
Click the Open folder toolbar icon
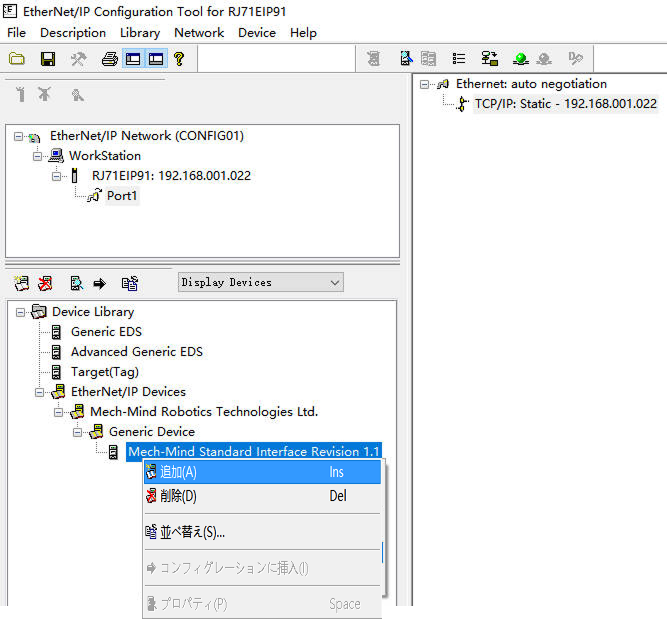(17, 59)
